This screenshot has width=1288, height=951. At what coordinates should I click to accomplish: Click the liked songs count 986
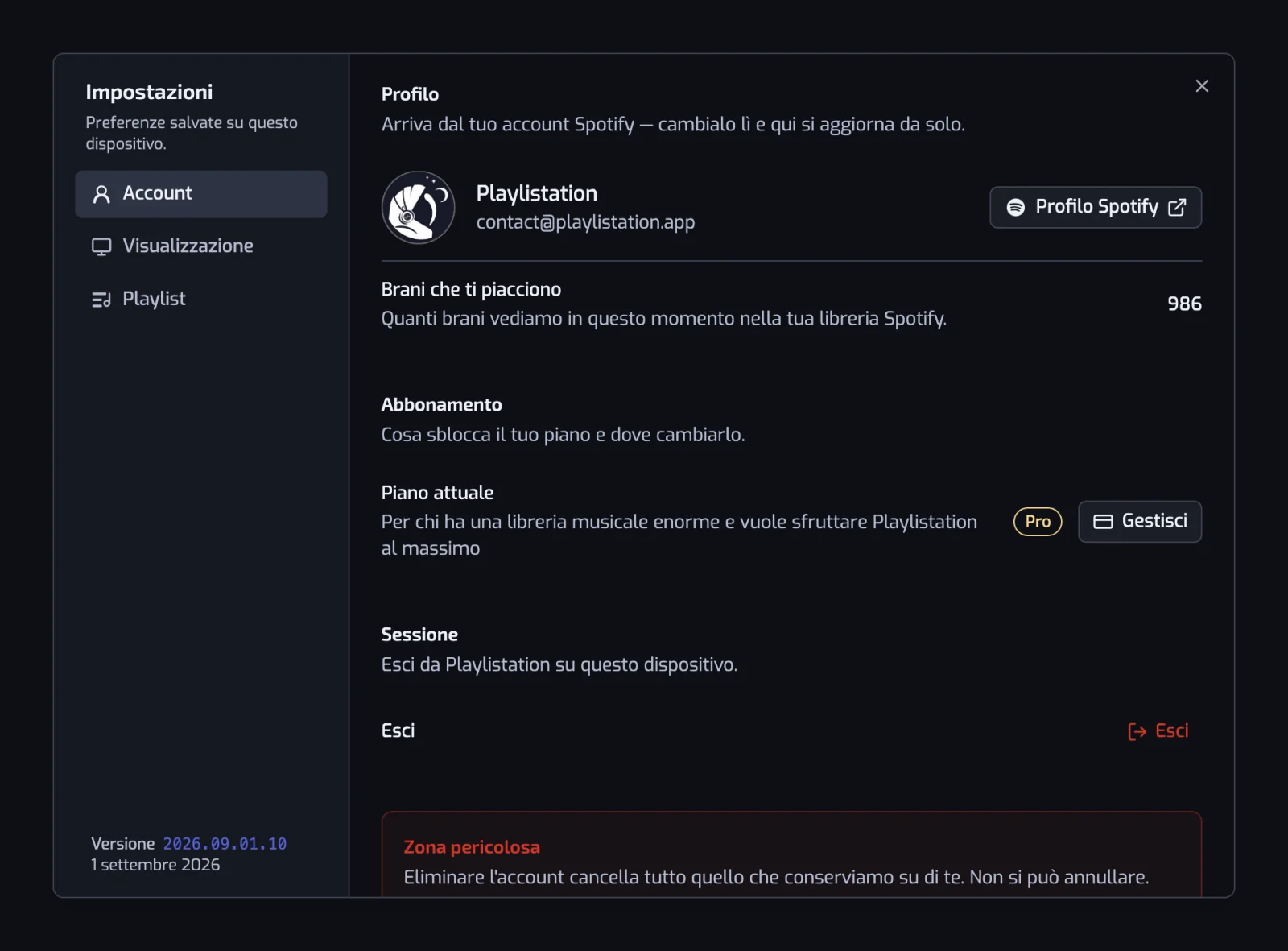coord(1184,304)
